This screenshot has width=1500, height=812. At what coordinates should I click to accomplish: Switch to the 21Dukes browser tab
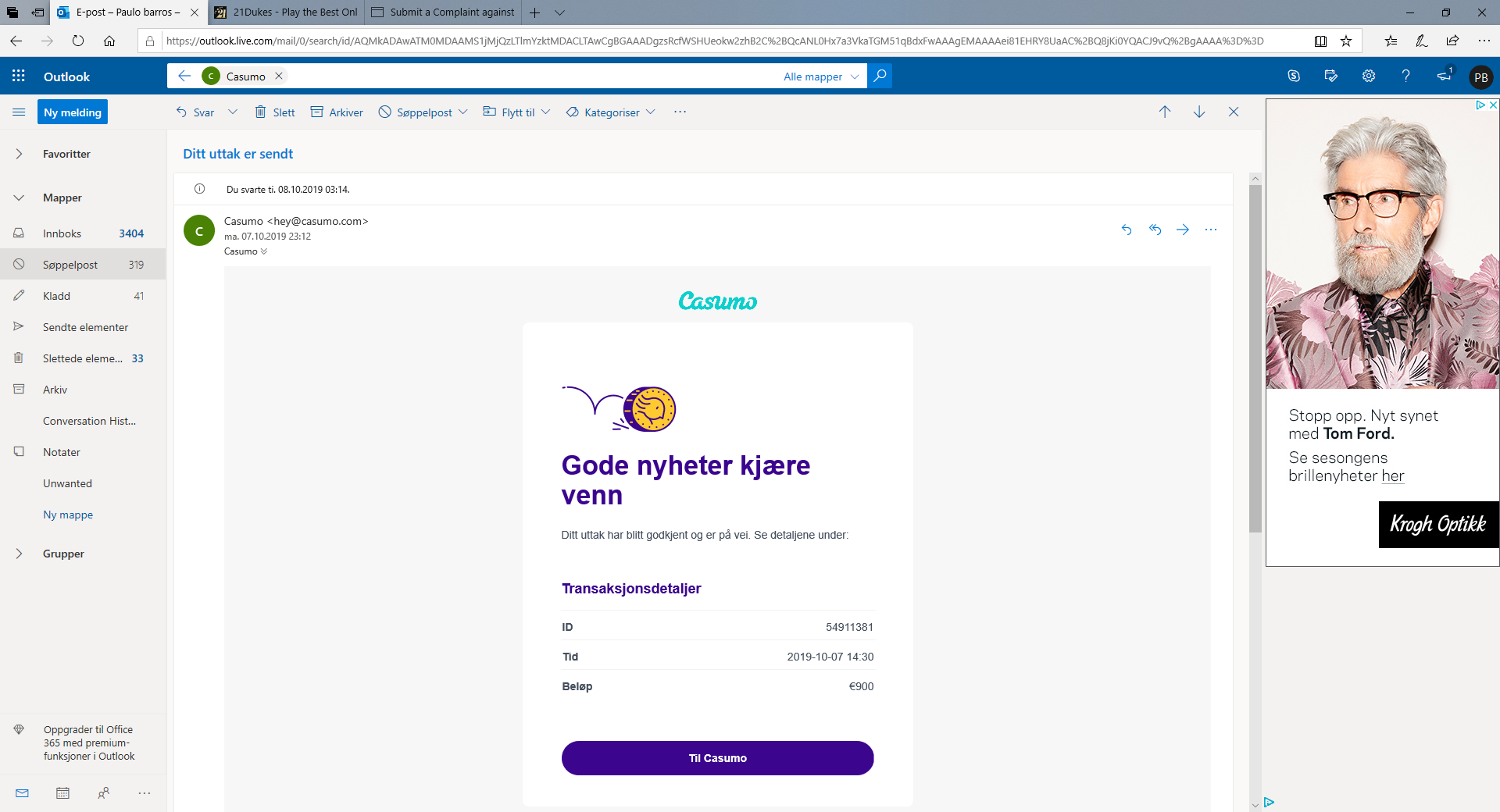point(286,12)
